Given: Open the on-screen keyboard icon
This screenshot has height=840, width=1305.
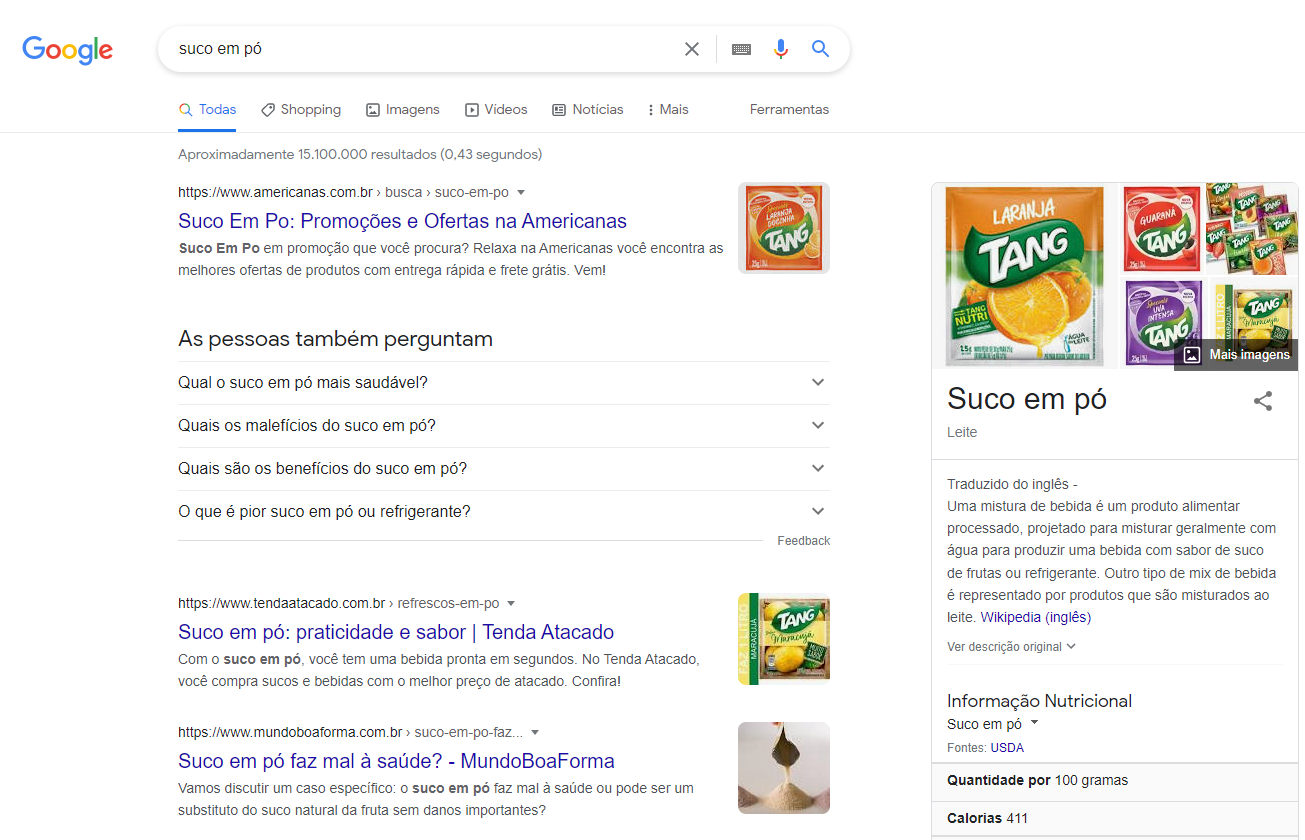Looking at the screenshot, I should (741, 49).
